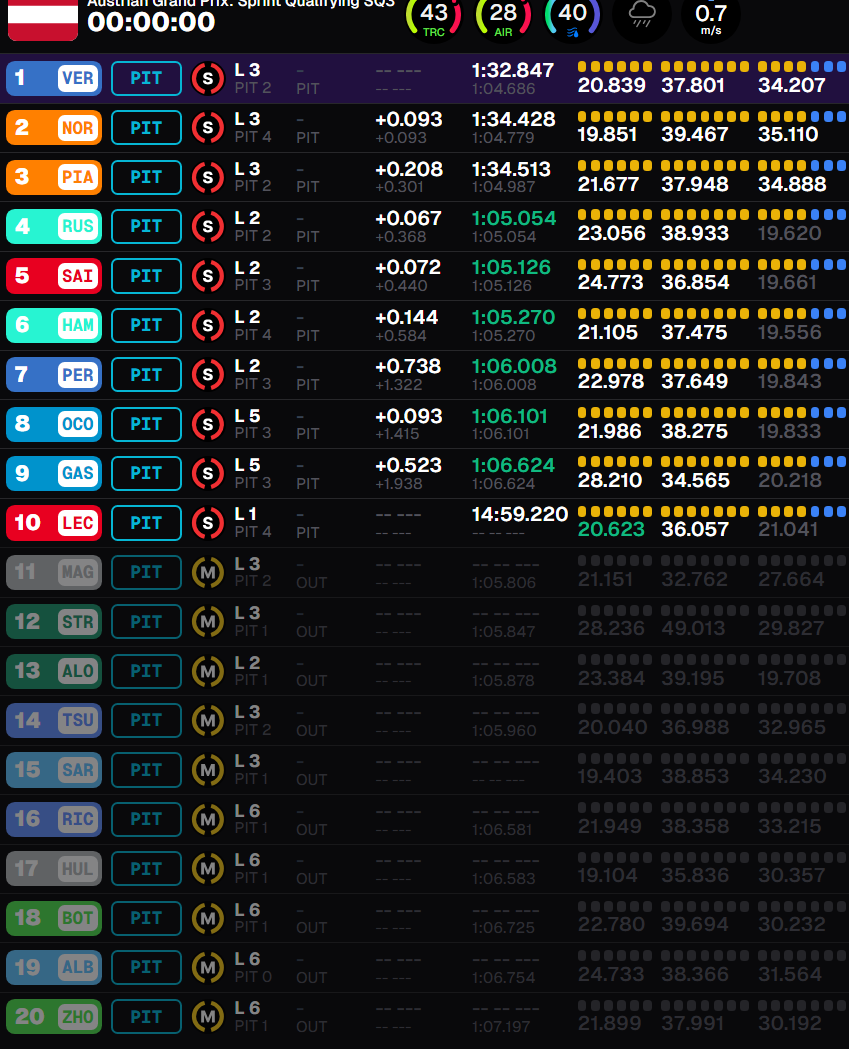Click VER's soft tyre icon

coord(207,79)
